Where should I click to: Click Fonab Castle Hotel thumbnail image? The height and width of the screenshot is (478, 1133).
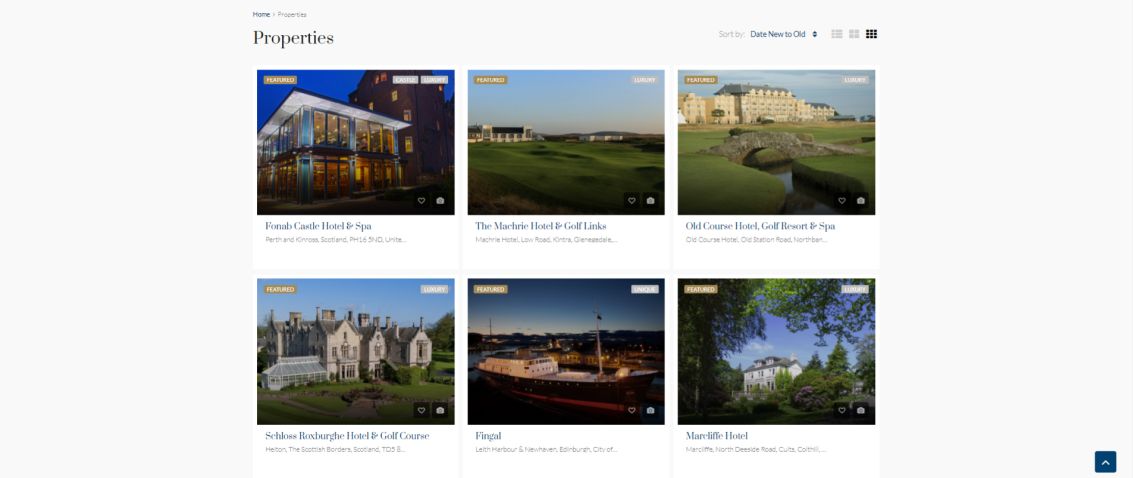point(356,142)
